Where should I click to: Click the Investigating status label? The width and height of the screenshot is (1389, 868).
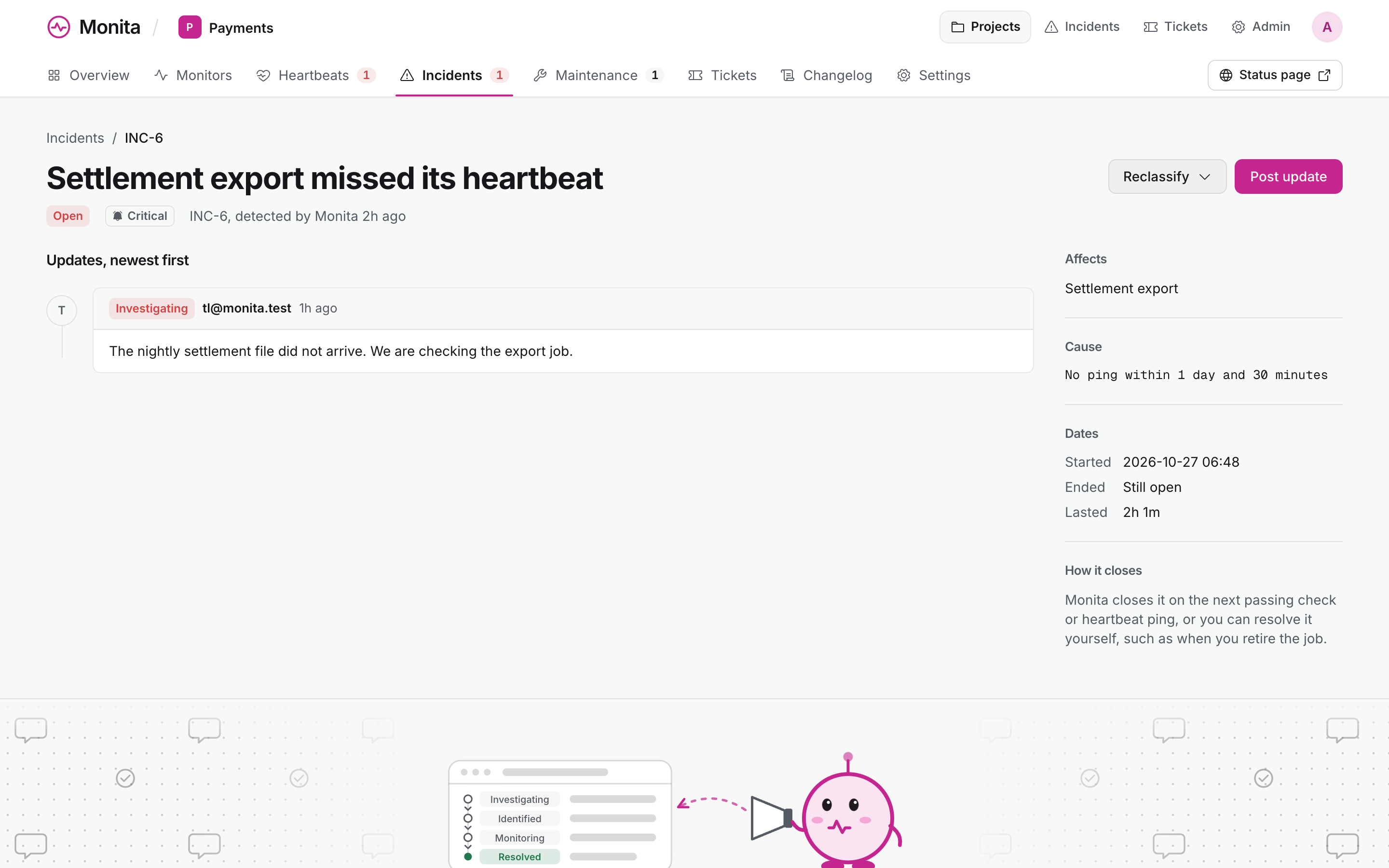[151, 308]
